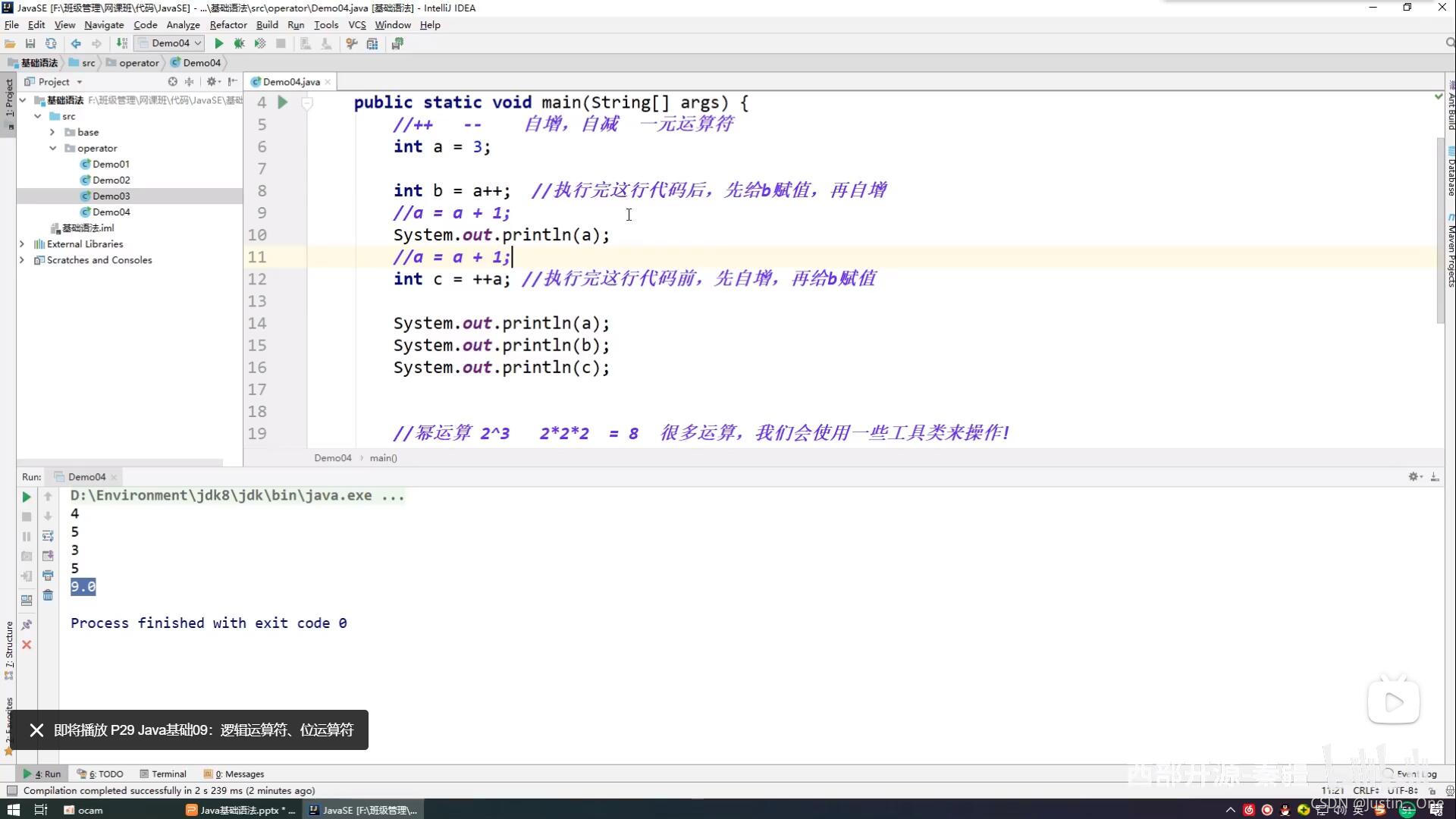Click the scroll from source target icon
The width and height of the screenshot is (1456, 819).
172,82
